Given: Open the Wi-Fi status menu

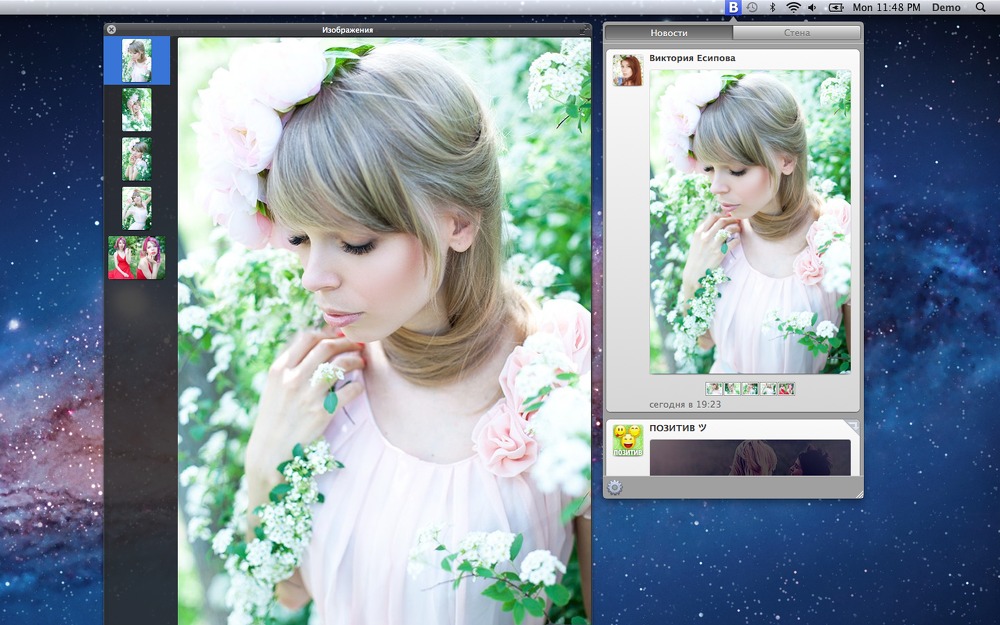Looking at the screenshot, I should coord(793,8).
